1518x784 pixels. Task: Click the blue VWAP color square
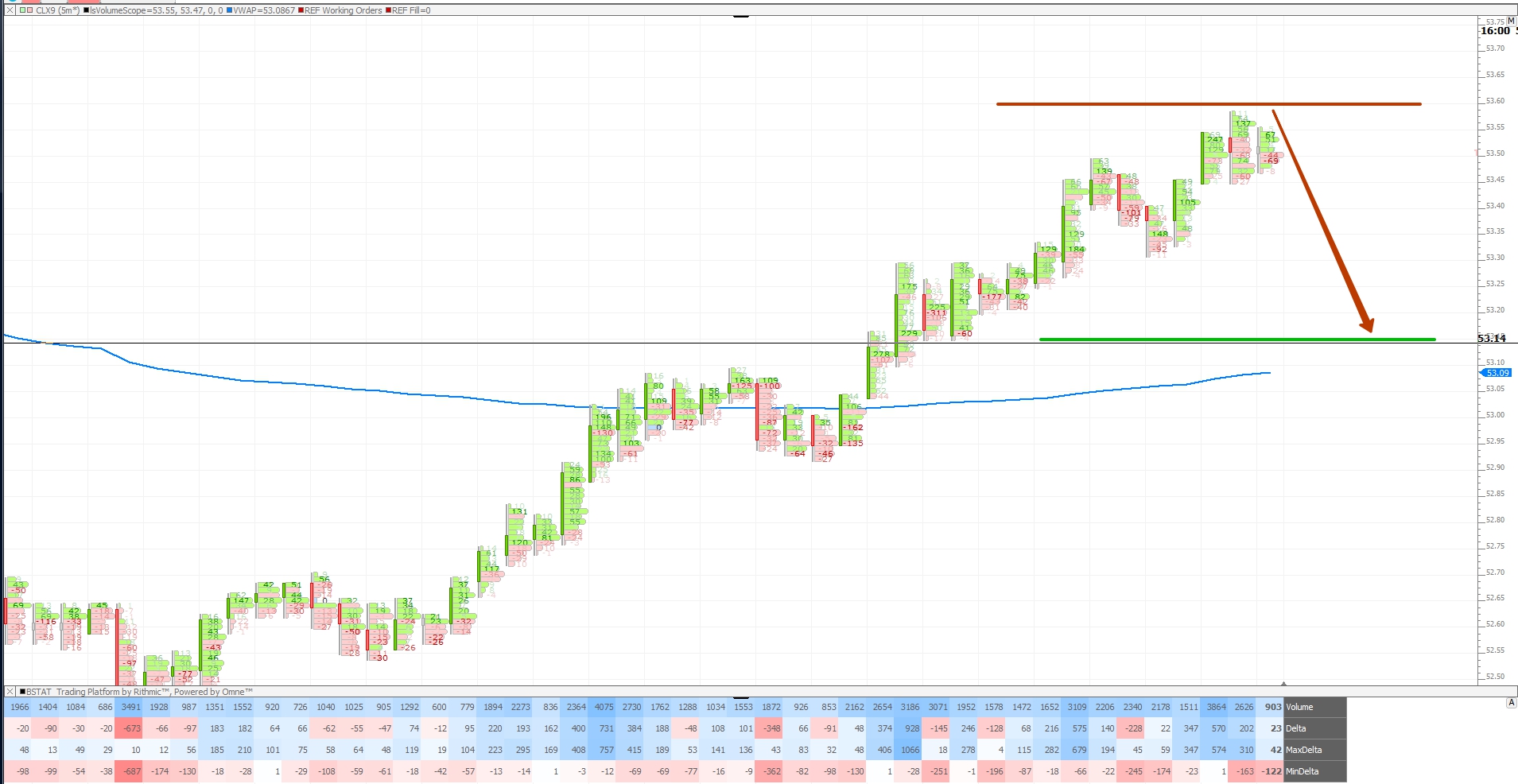(x=230, y=10)
